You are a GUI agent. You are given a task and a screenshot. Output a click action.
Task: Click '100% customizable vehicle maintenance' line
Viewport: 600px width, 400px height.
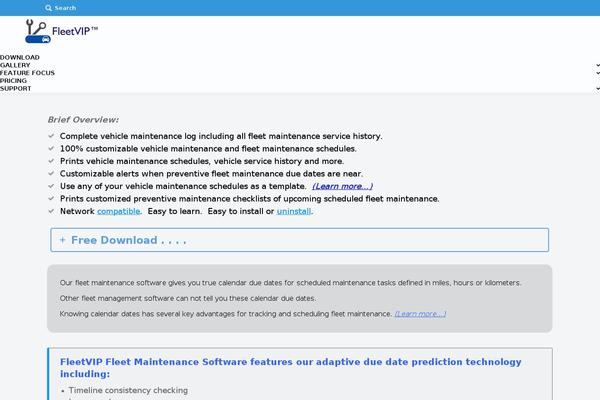tap(208, 149)
